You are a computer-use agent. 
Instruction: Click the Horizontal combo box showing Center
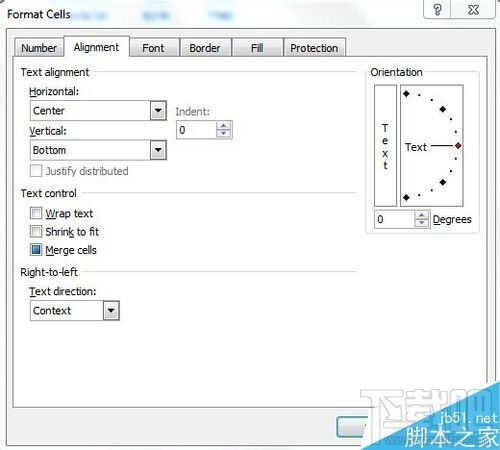click(x=98, y=111)
